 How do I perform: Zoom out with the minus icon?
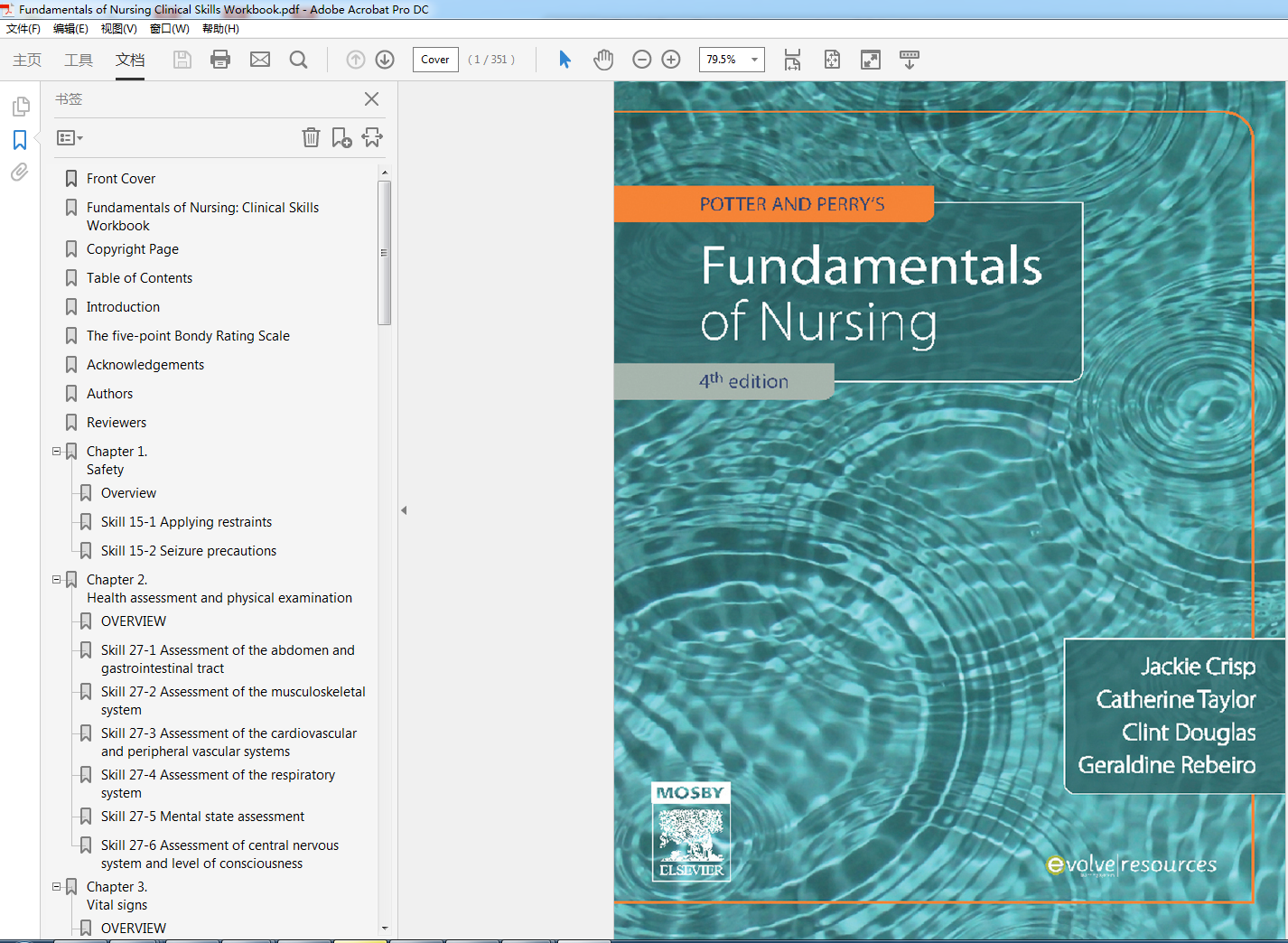pyautogui.click(x=642, y=60)
